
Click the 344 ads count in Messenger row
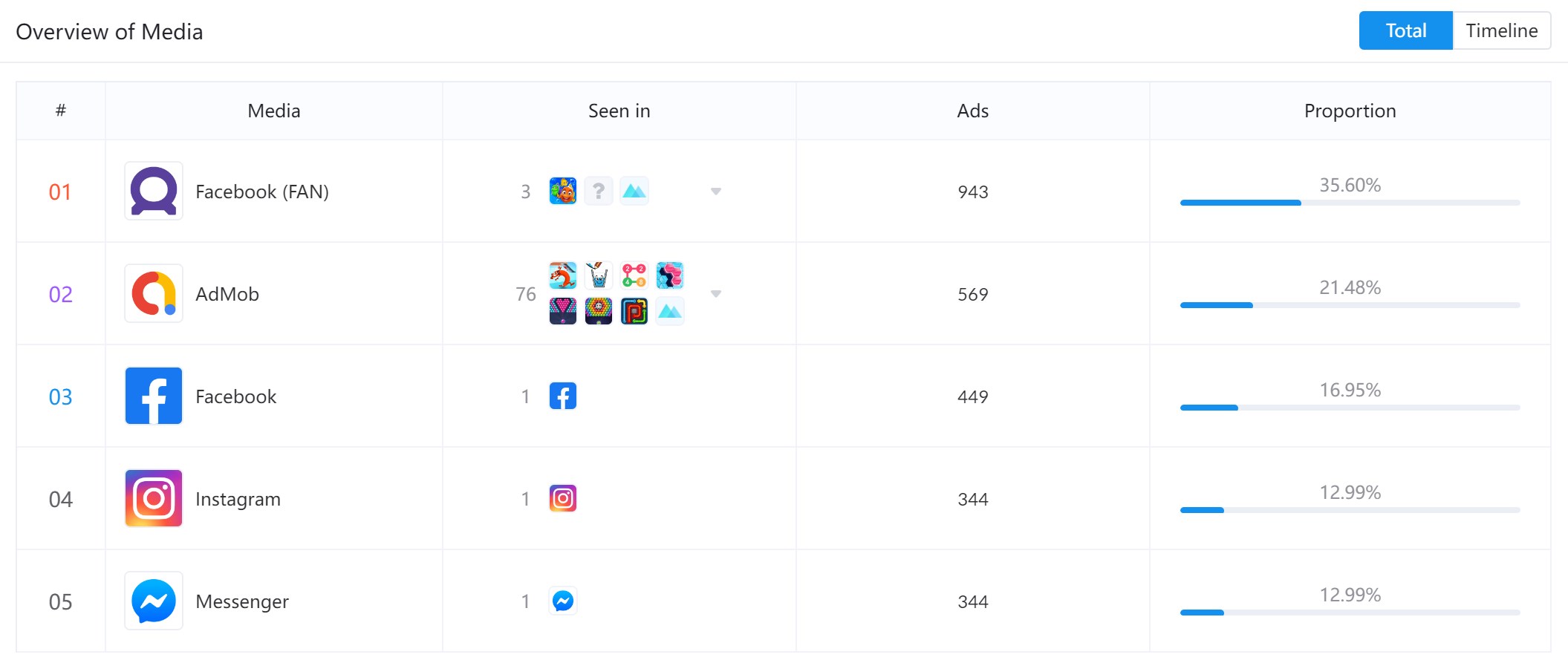pos(973,602)
